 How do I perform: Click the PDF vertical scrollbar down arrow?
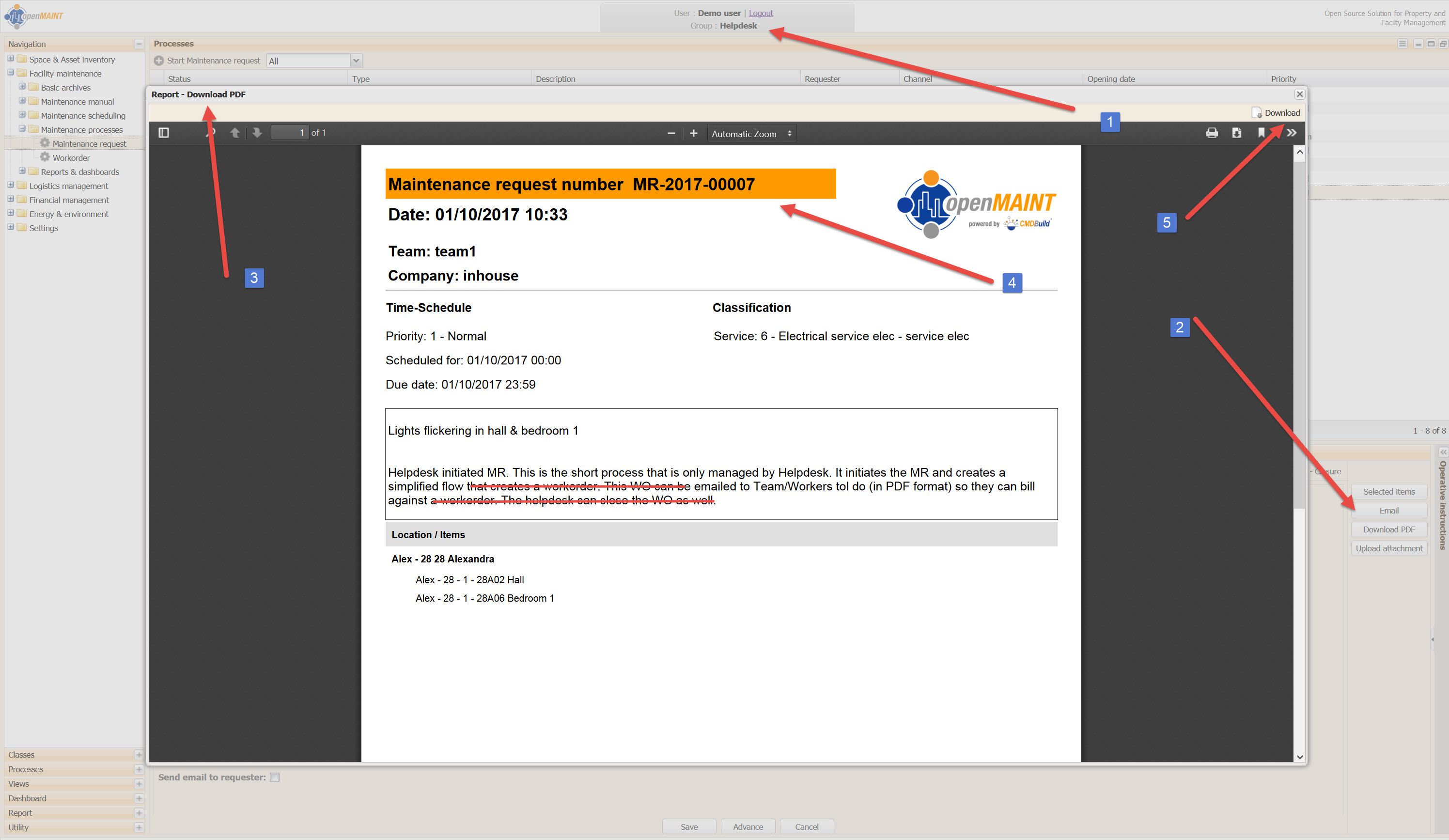[1299, 757]
